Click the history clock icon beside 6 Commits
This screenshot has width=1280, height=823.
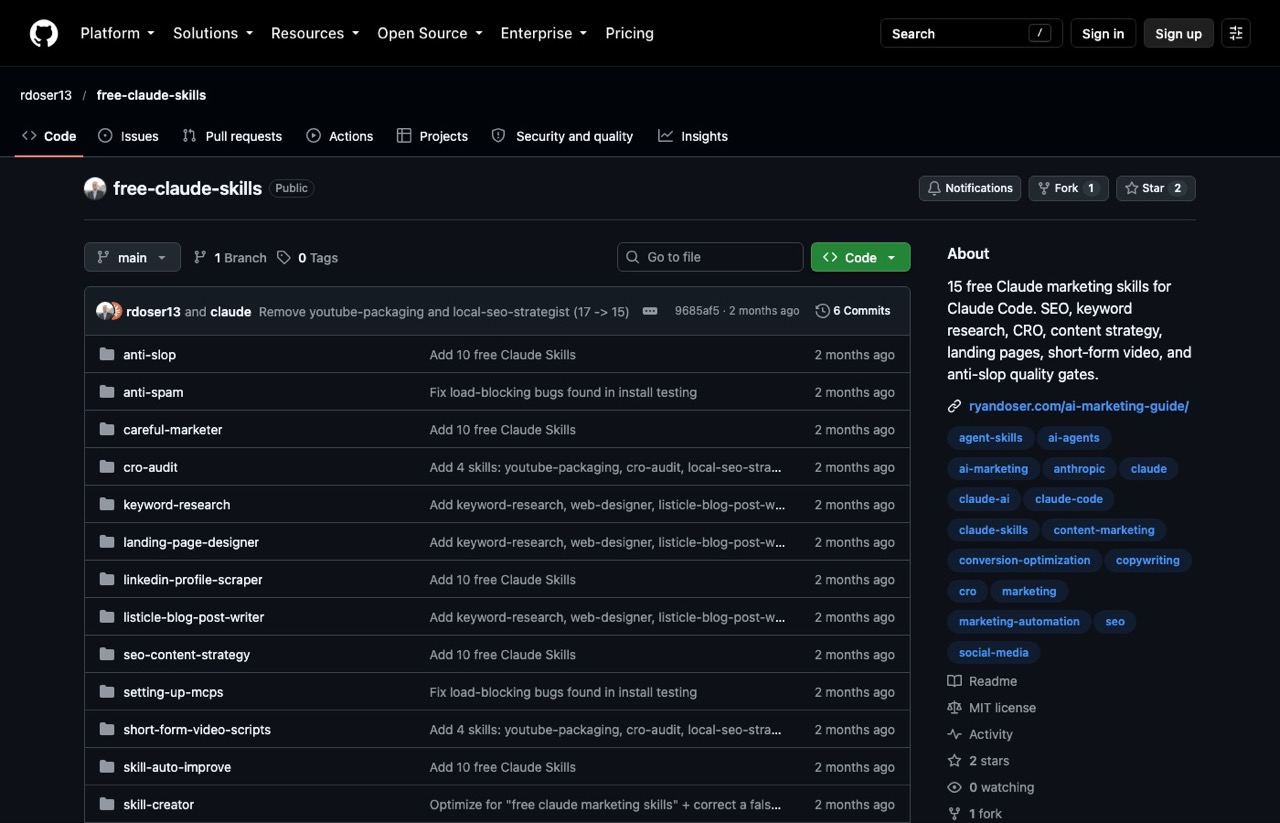(822, 311)
